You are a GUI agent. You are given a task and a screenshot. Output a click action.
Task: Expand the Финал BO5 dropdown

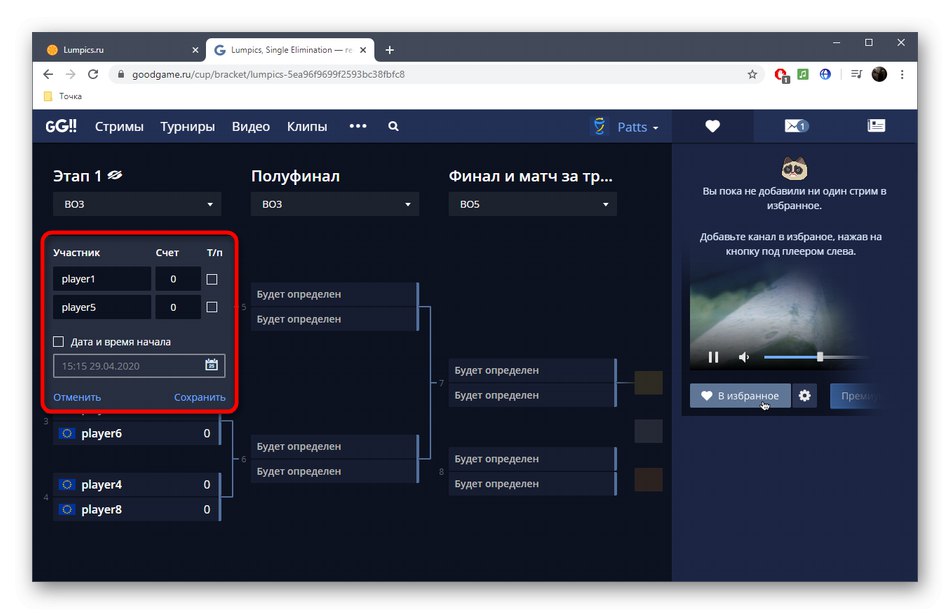pos(533,204)
